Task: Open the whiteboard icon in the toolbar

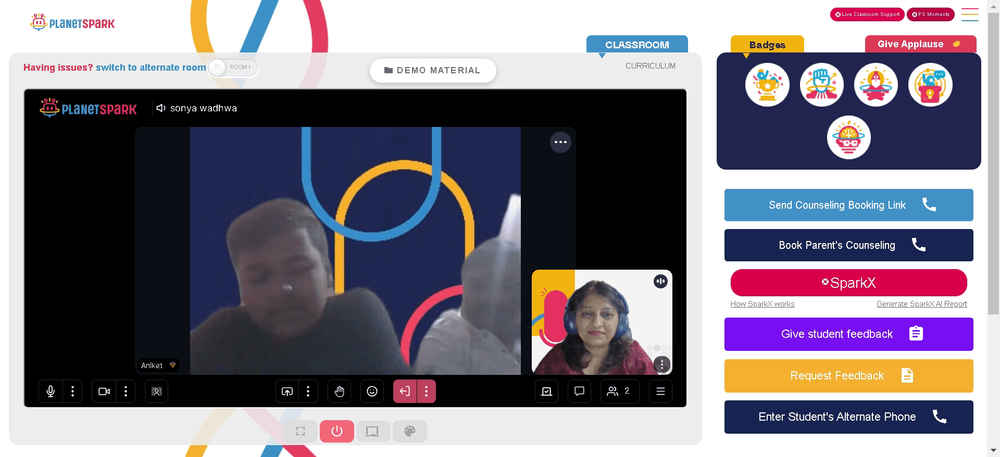Action: pyautogui.click(x=547, y=391)
